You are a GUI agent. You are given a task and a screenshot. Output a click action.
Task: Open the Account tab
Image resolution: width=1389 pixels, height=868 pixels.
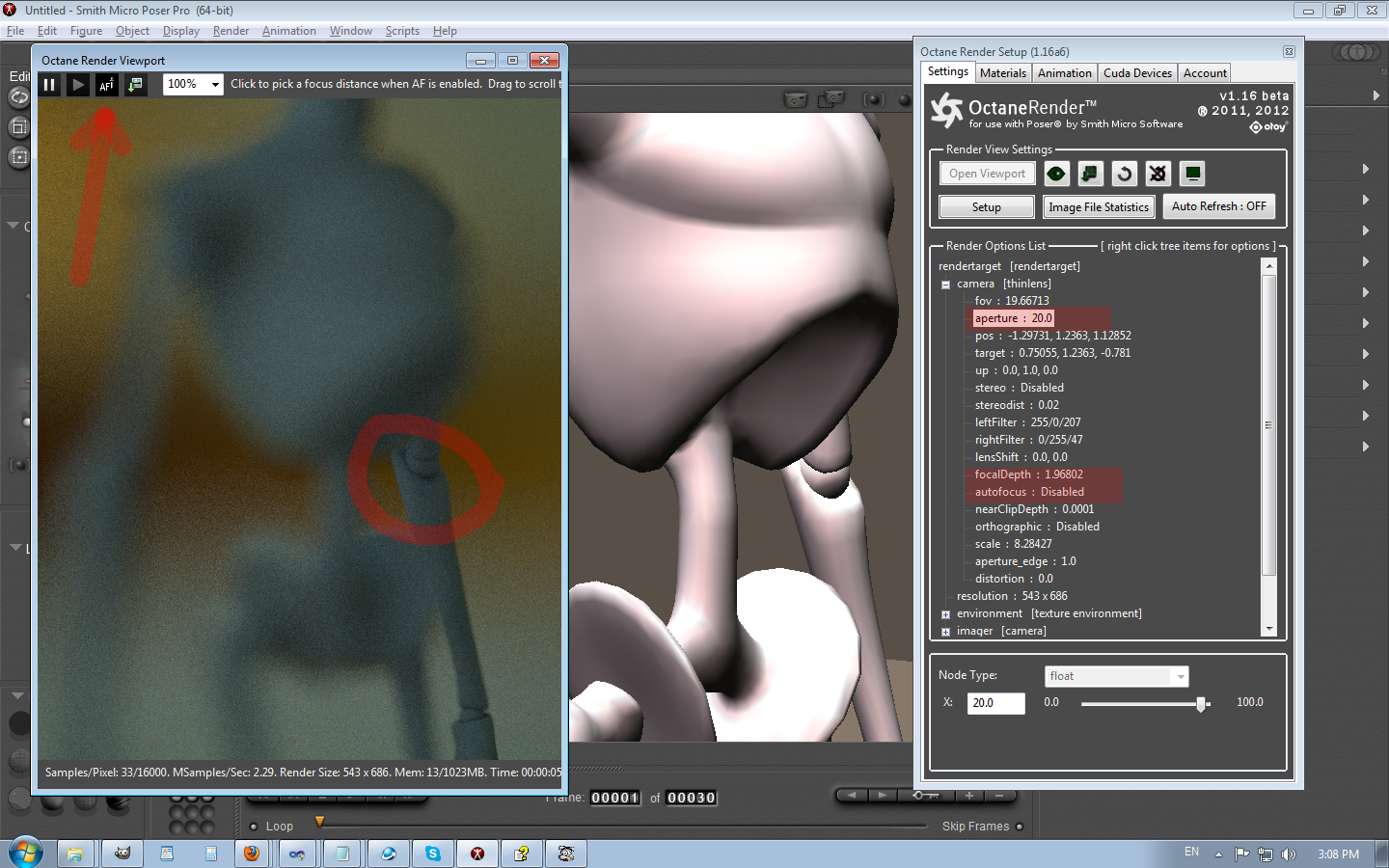pyautogui.click(x=1205, y=73)
